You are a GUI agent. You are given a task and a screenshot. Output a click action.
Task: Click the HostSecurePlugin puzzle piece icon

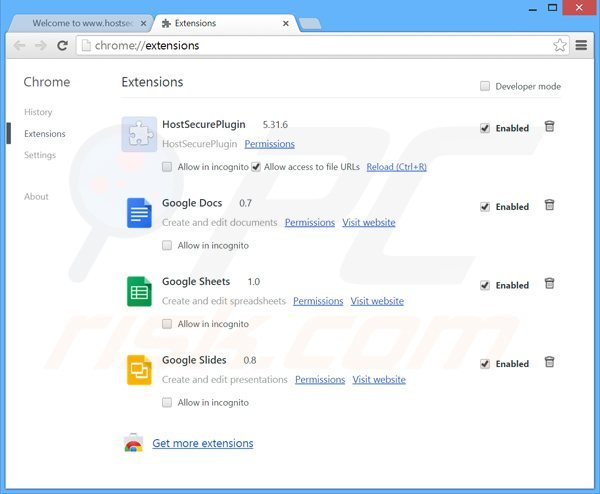[x=139, y=134]
